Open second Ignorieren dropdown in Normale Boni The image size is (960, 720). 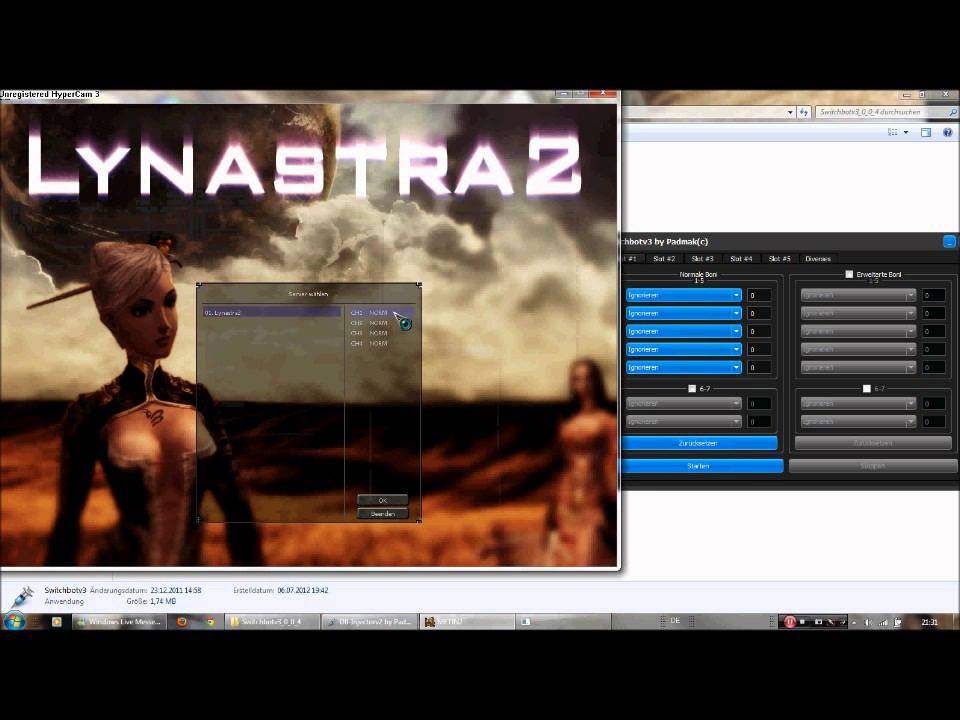(x=683, y=313)
